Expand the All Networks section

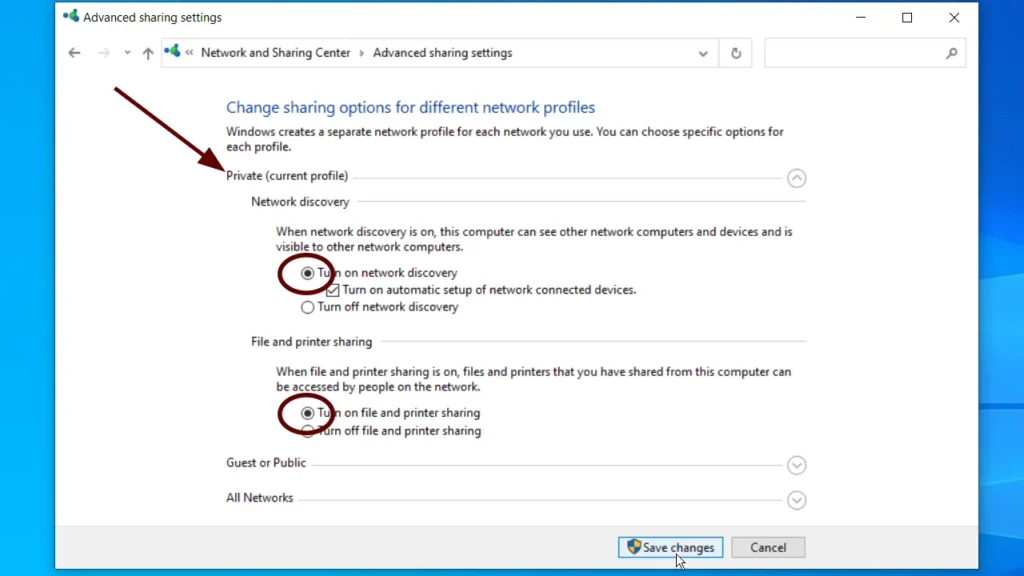click(x=796, y=500)
